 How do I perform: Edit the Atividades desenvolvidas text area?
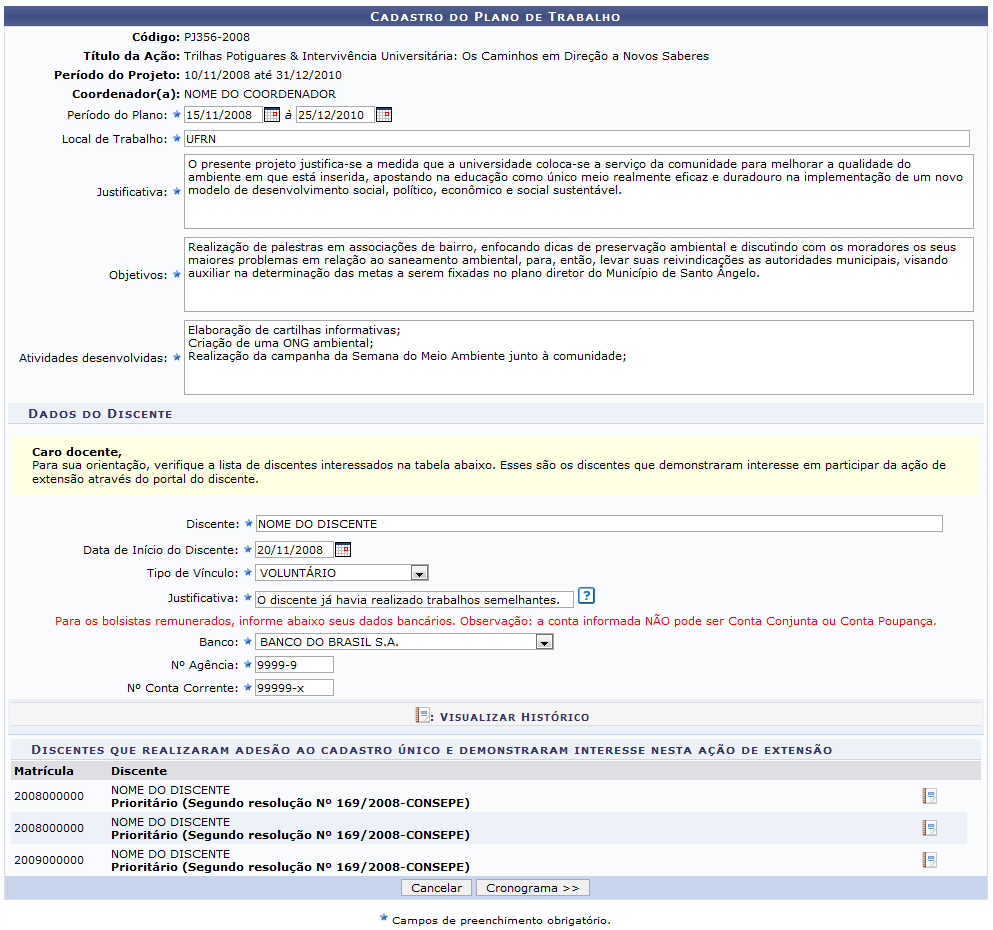[578, 357]
